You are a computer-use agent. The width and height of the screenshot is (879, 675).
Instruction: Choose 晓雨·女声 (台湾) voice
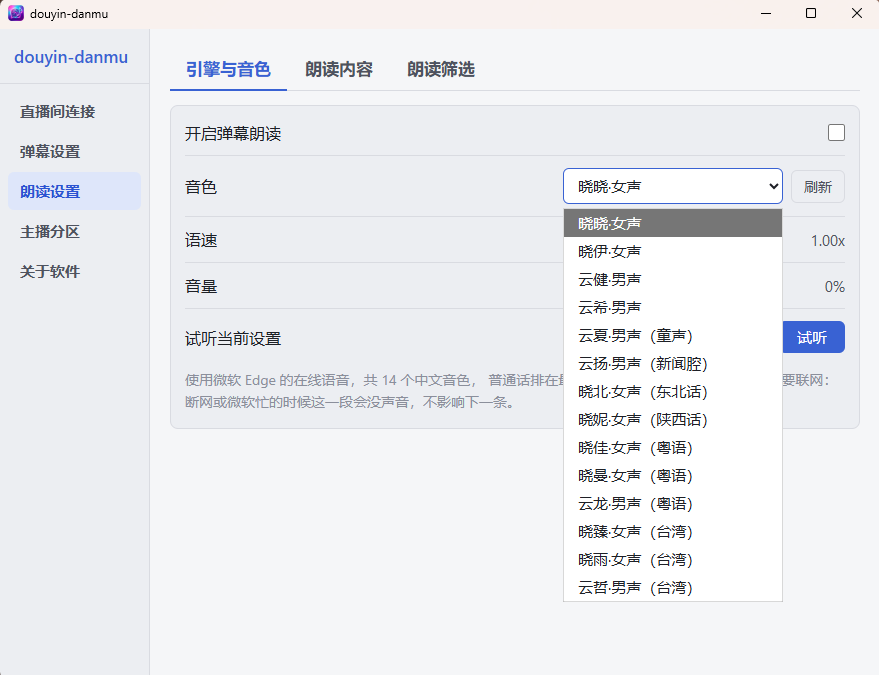pos(672,560)
